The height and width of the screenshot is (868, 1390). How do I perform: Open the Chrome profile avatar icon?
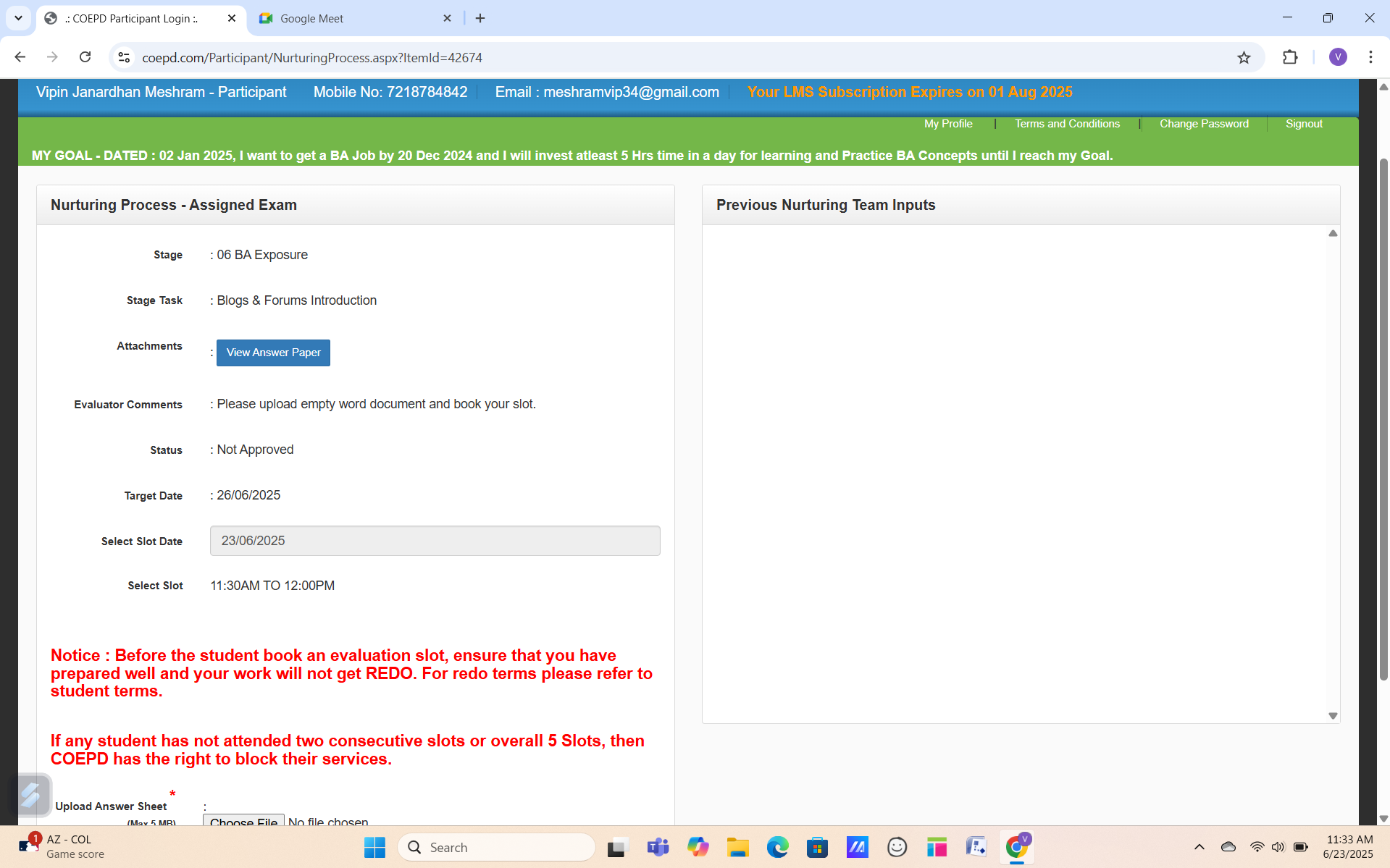click(x=1338, y=57)
